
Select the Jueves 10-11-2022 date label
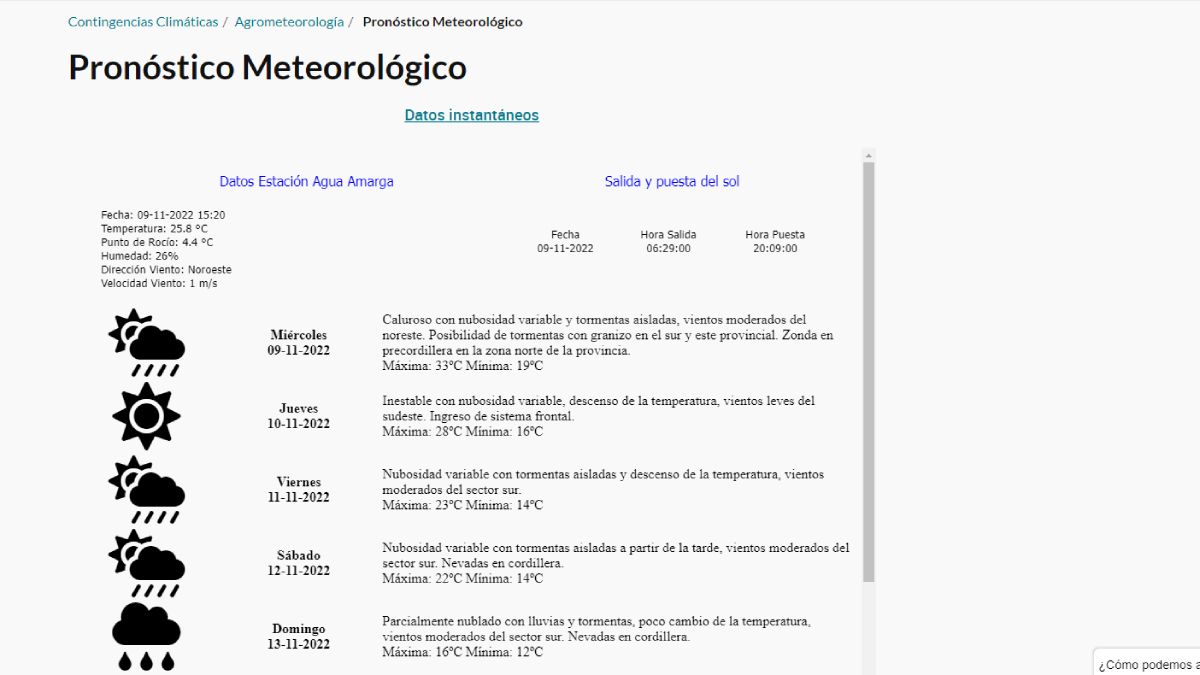(x=298, y=416)
